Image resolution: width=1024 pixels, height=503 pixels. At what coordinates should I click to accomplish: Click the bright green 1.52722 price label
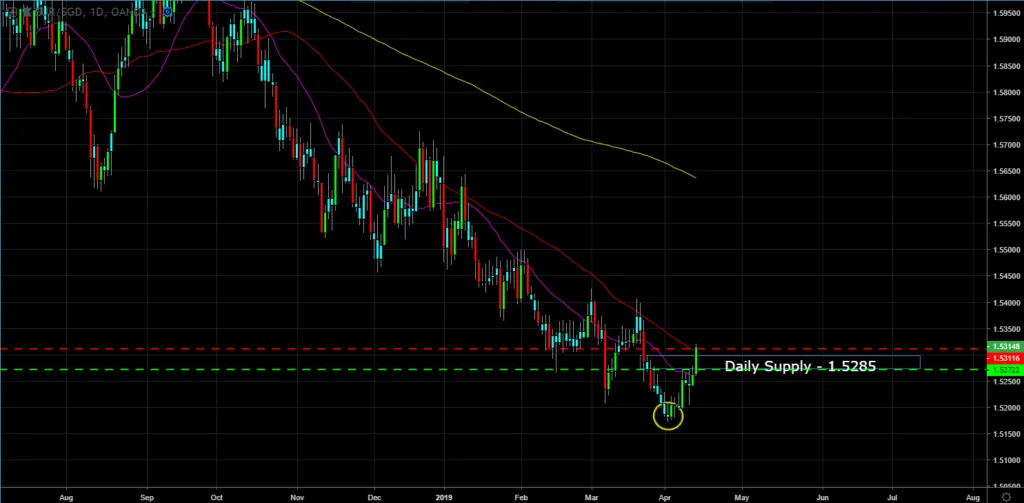(1006, 370)
